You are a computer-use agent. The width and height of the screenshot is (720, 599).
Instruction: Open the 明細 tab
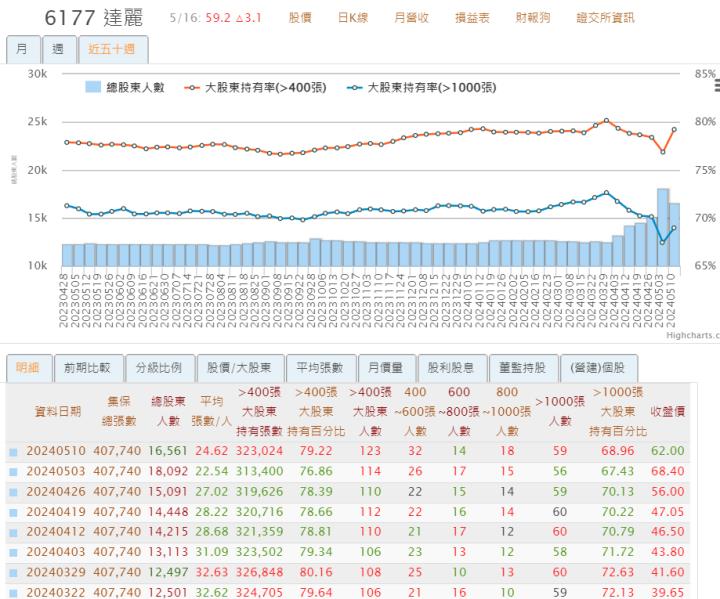[x=28, y=368]
